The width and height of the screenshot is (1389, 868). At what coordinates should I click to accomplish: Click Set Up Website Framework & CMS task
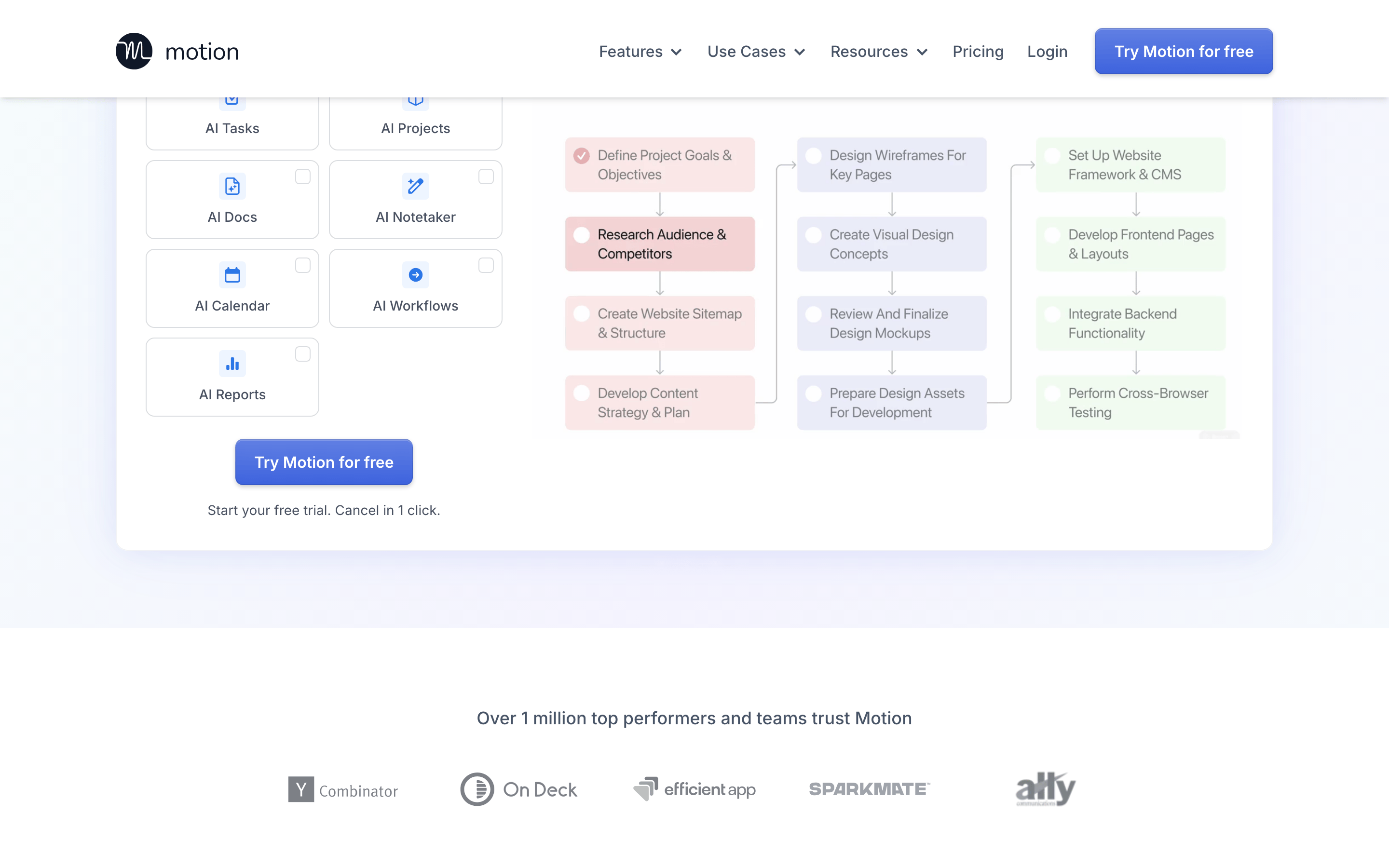pos(1130,165)
